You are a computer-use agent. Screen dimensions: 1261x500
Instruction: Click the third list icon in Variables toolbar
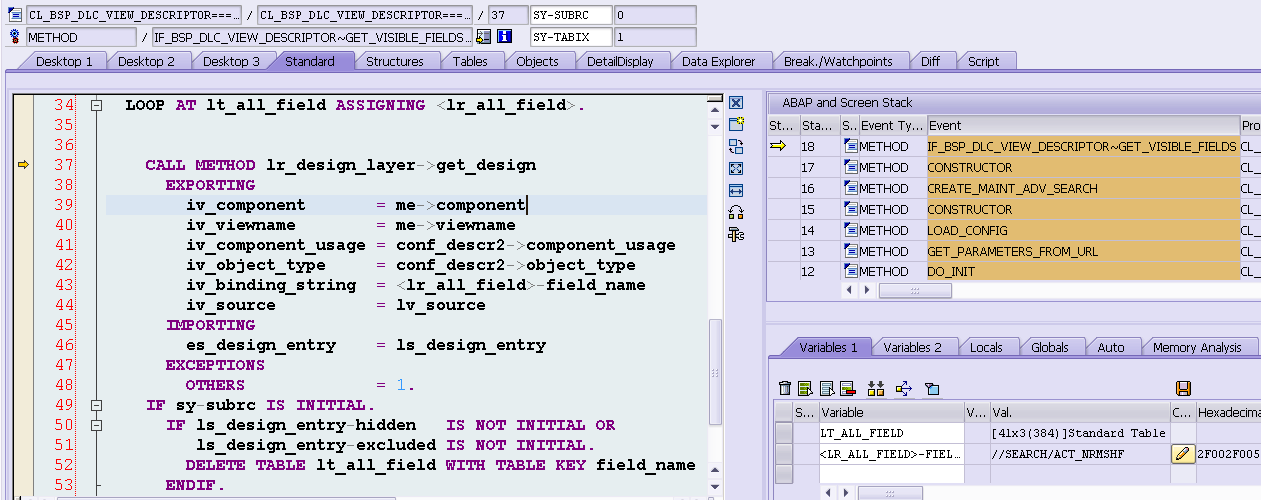[x=826, y=388]
